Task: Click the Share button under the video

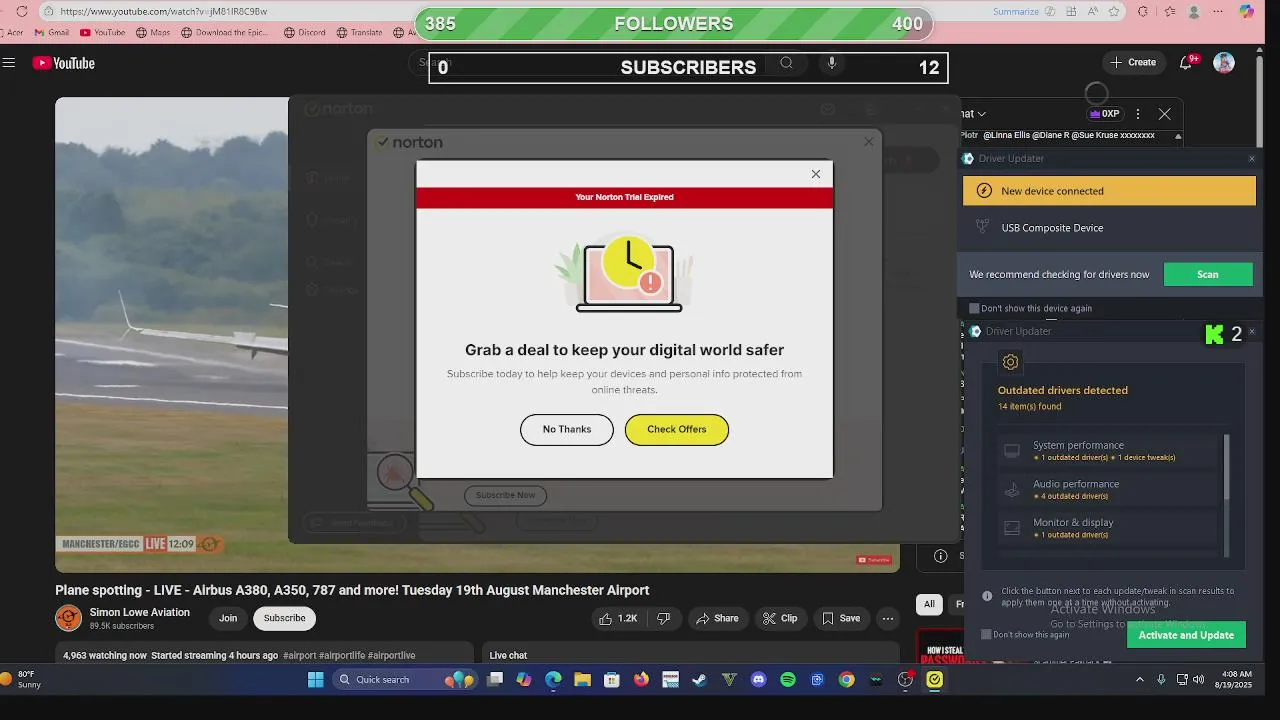Action: (717, 618)
